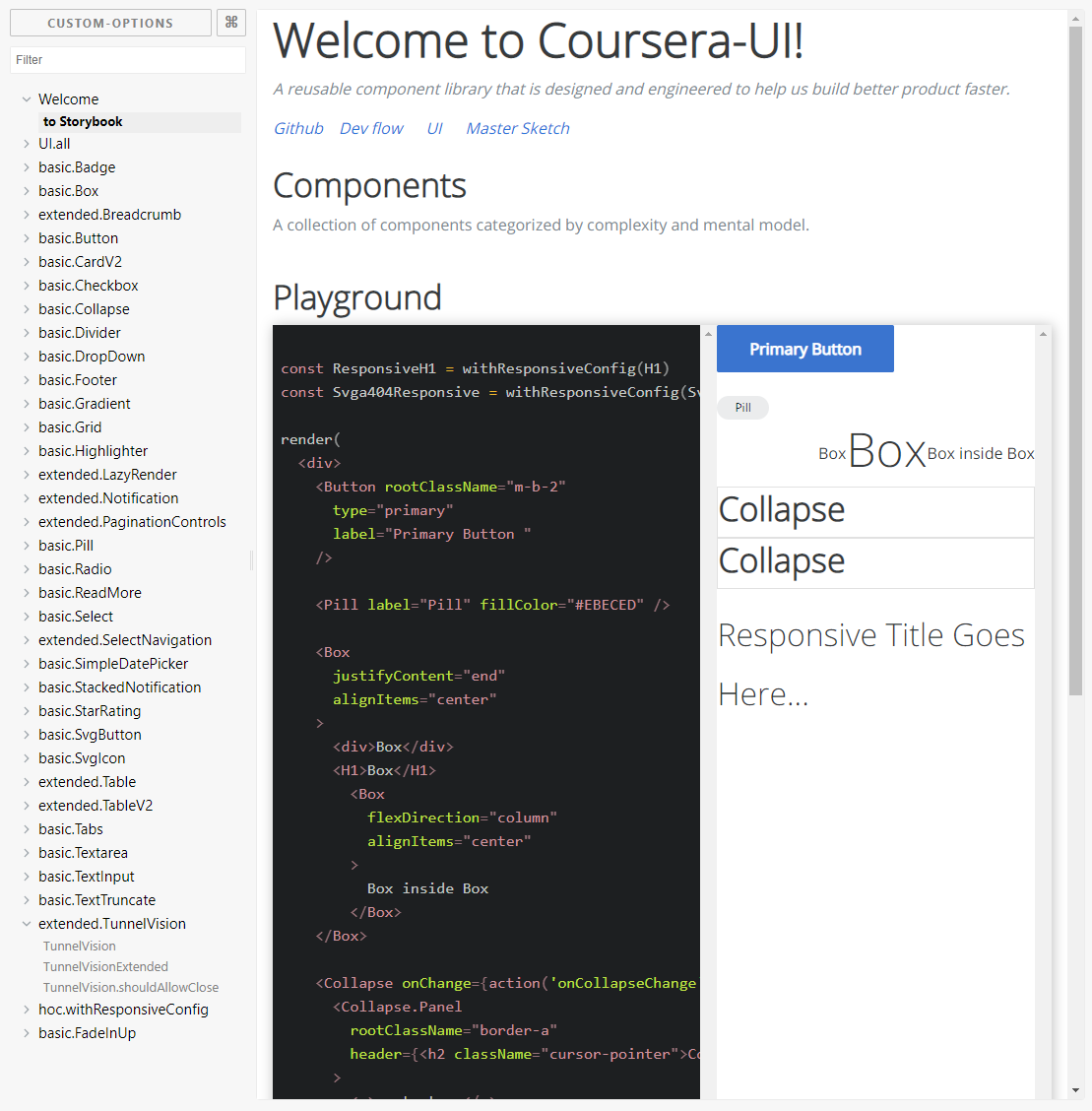Expand the basic.SvgIcon section
Viewport: 1092px width, 1111px height.
tap(82, 758)
